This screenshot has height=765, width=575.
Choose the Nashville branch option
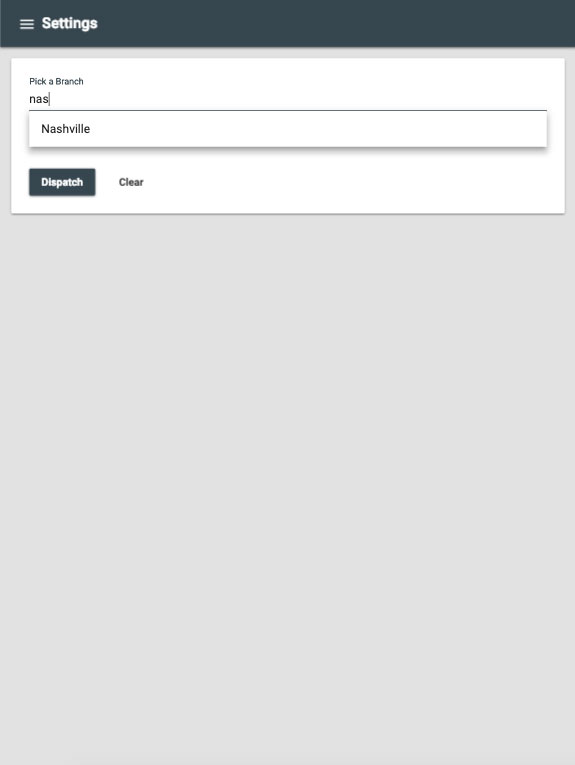(288, 129)
